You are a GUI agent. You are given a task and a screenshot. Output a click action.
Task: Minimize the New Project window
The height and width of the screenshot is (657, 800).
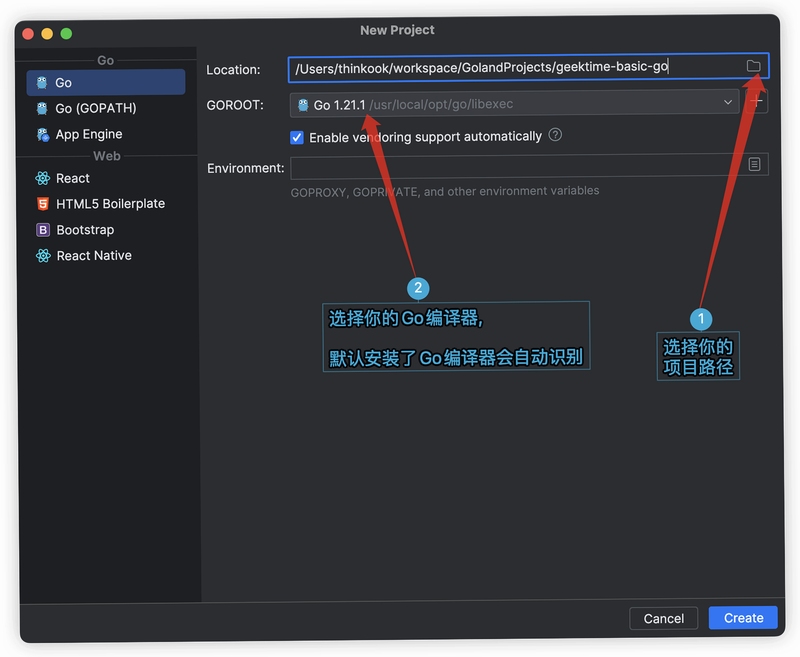click(47, 34)
